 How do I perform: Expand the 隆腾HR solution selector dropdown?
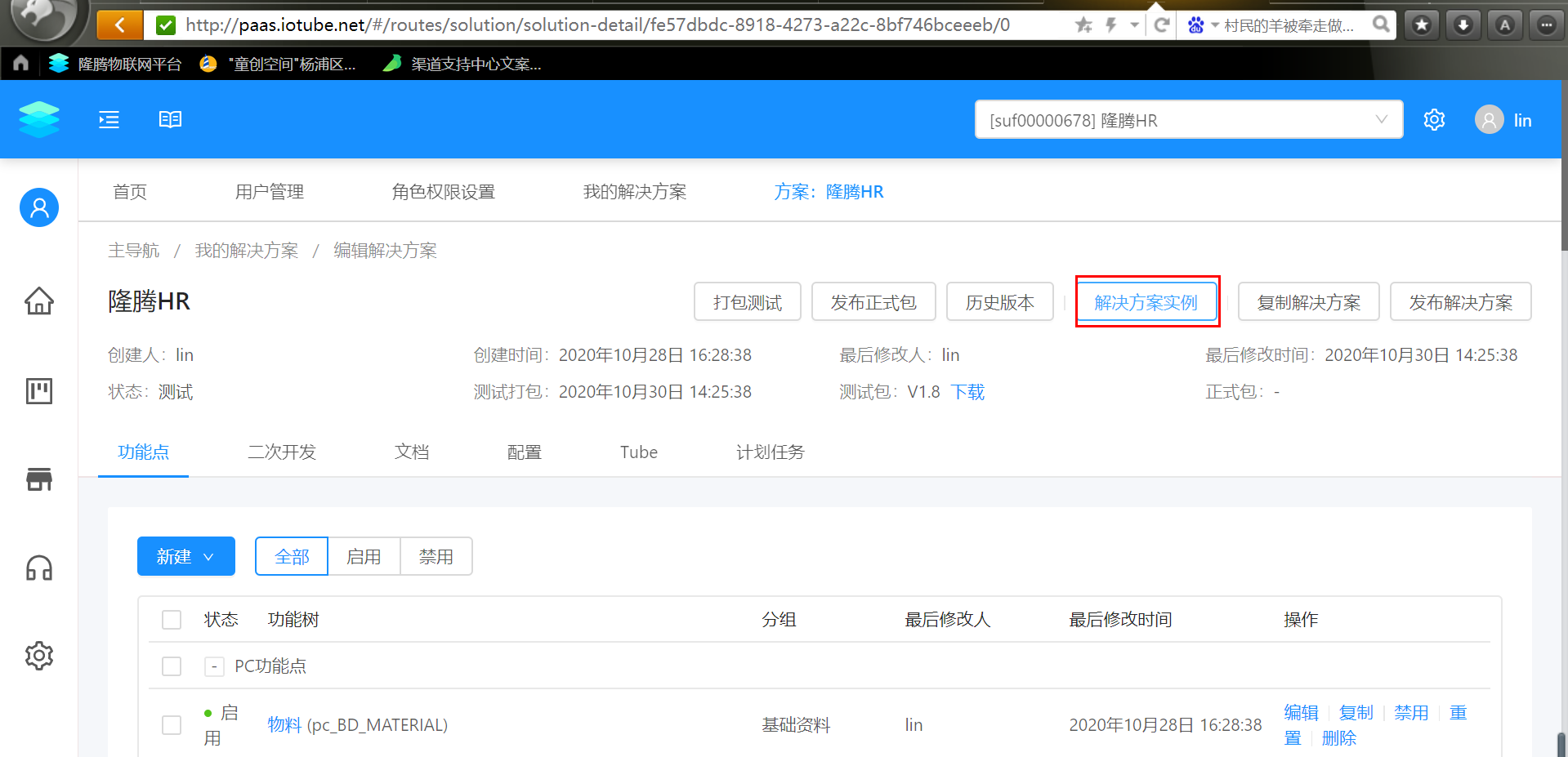pyautogui.click(x=1189, y=120)
